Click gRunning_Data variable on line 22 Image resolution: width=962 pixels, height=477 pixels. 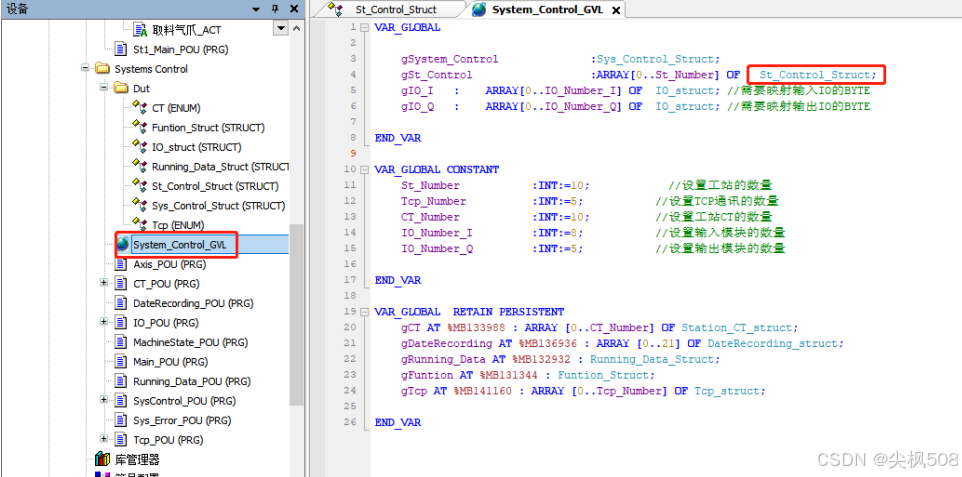pyautogui.click(x=444, y=359)
